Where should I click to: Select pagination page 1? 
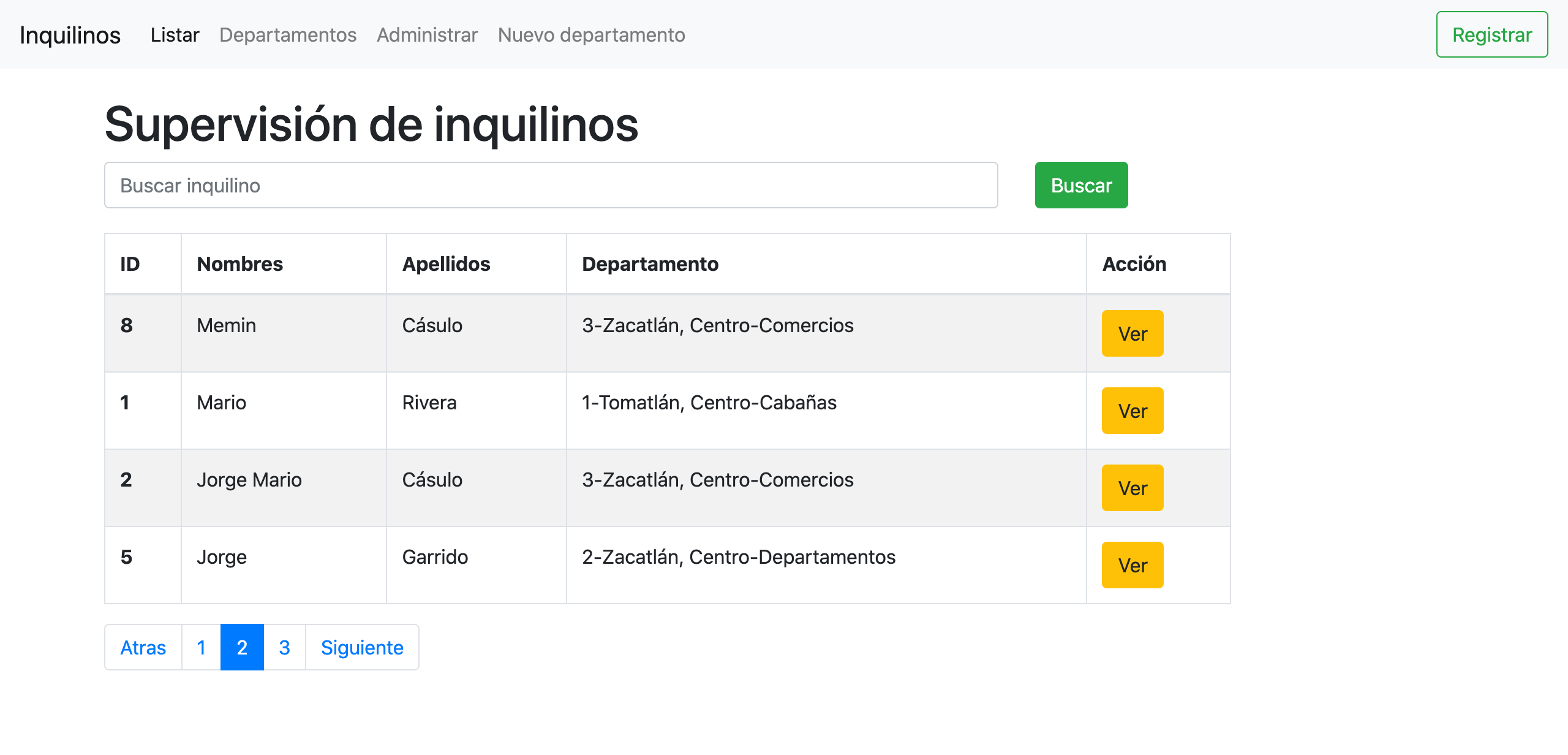coord(201,647)
